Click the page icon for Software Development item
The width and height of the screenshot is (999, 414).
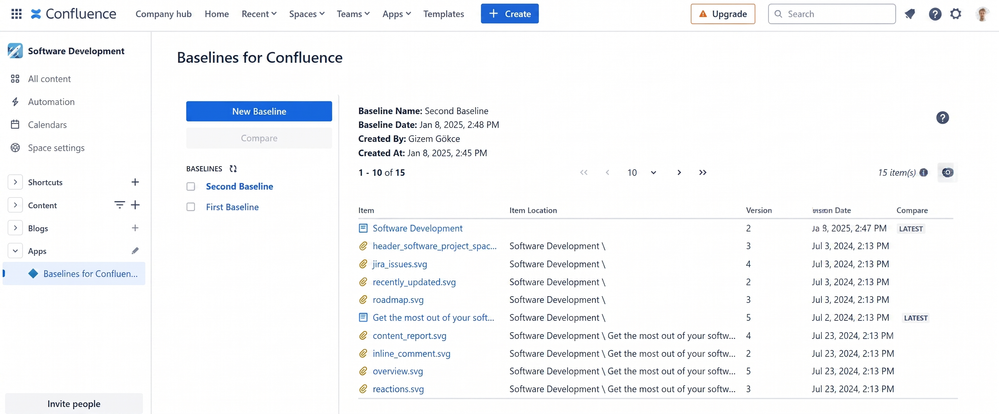coord(363,228)
